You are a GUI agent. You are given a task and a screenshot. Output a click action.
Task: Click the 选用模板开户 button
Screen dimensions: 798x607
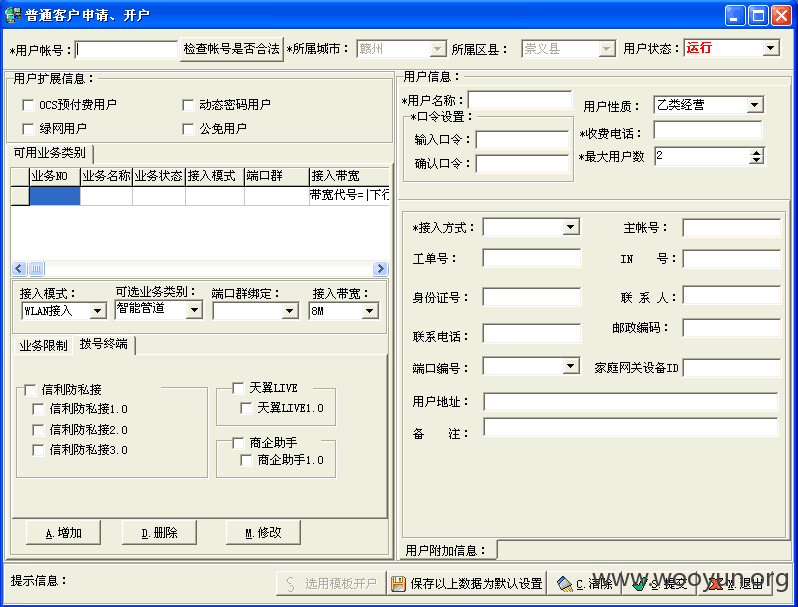tap(331, 584)
